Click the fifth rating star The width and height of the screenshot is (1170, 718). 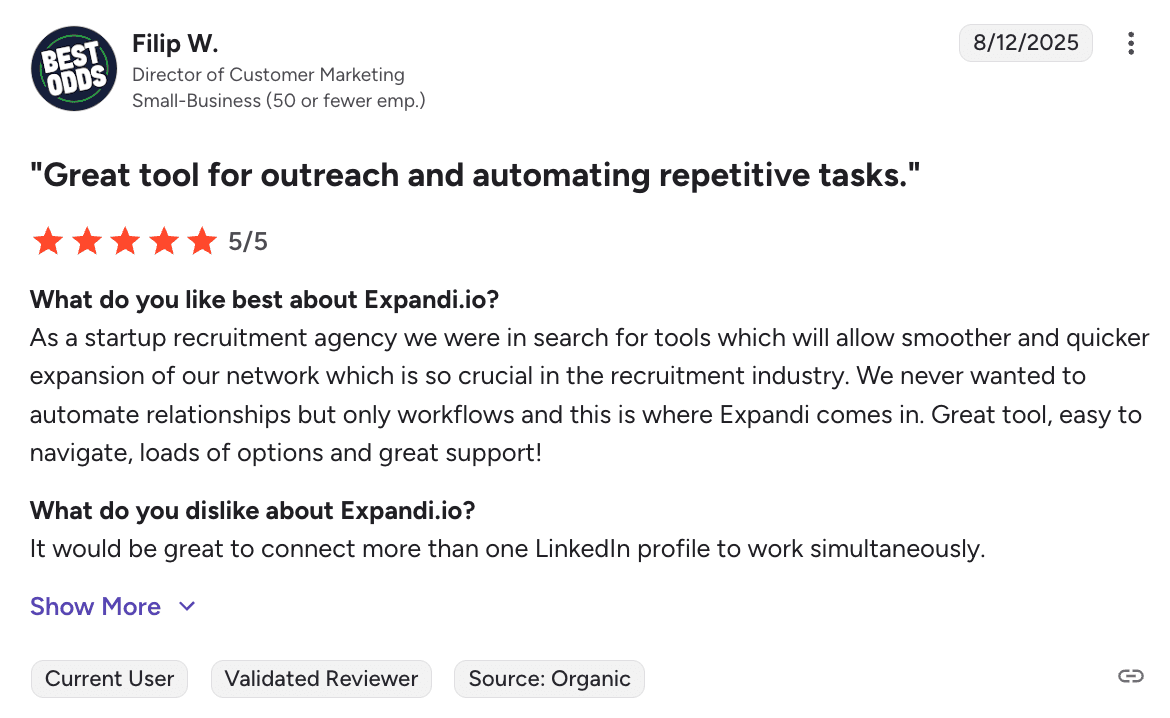tap(202, 241)
